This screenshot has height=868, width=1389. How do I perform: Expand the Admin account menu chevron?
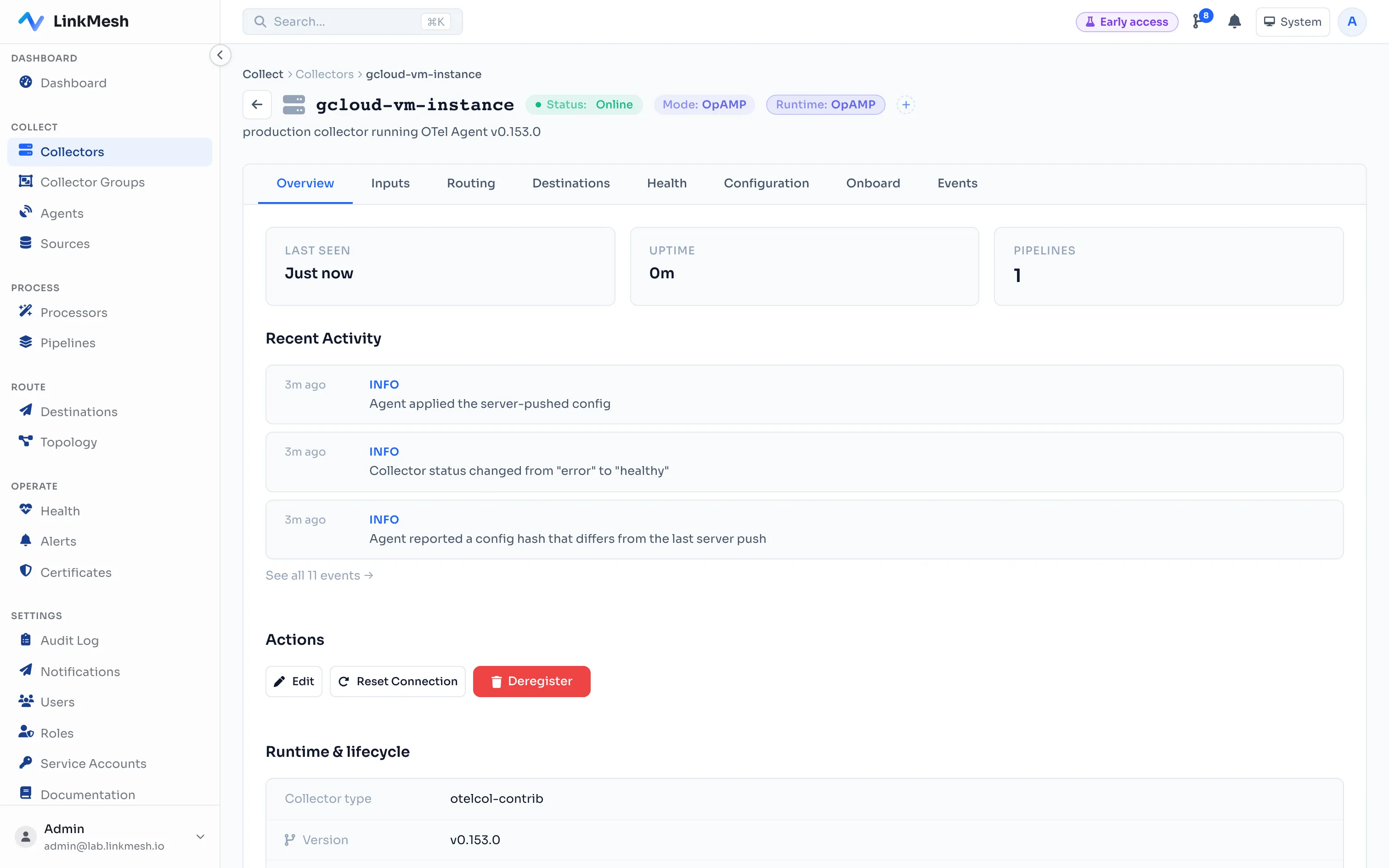(x=200, y=836)
